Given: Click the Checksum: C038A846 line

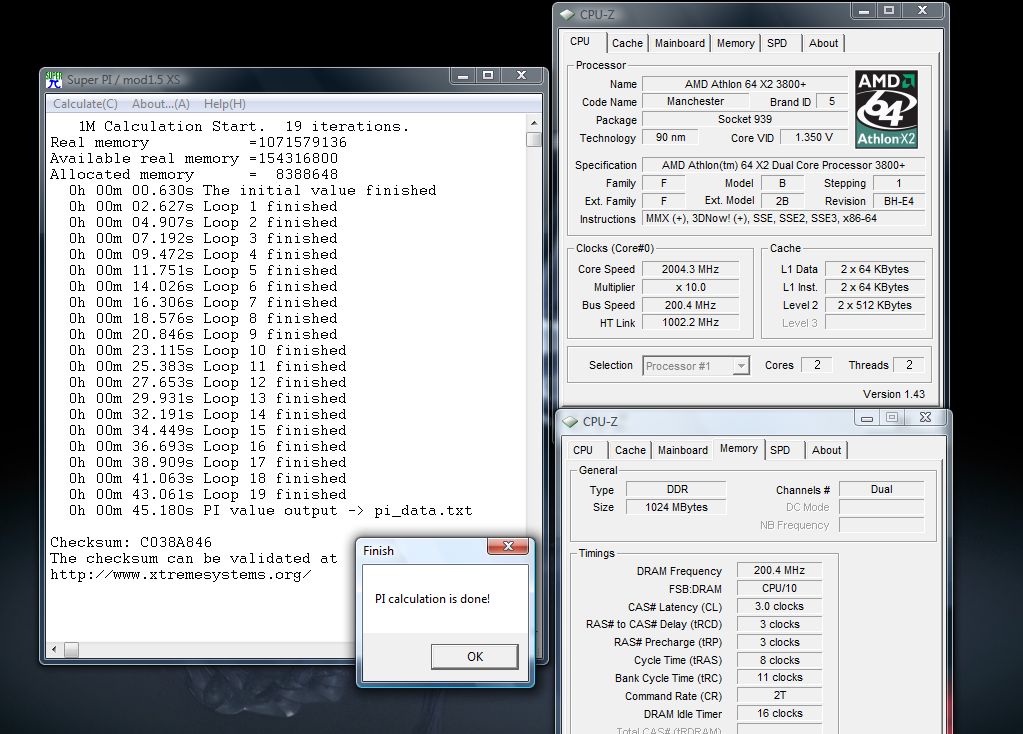Looking at the screenshot, I should tap(130, 542).
